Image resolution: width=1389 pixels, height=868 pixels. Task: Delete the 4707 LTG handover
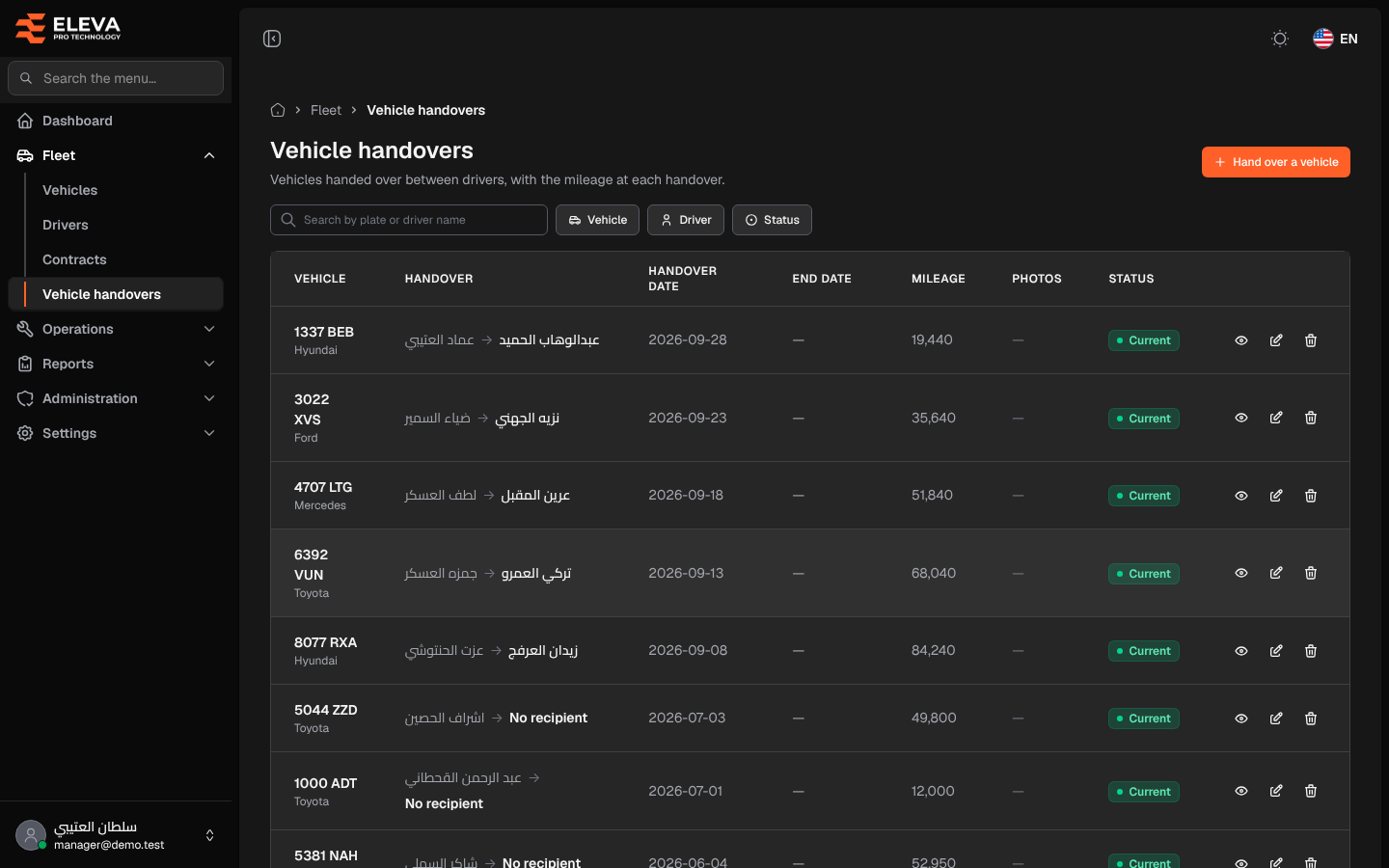1311,496
